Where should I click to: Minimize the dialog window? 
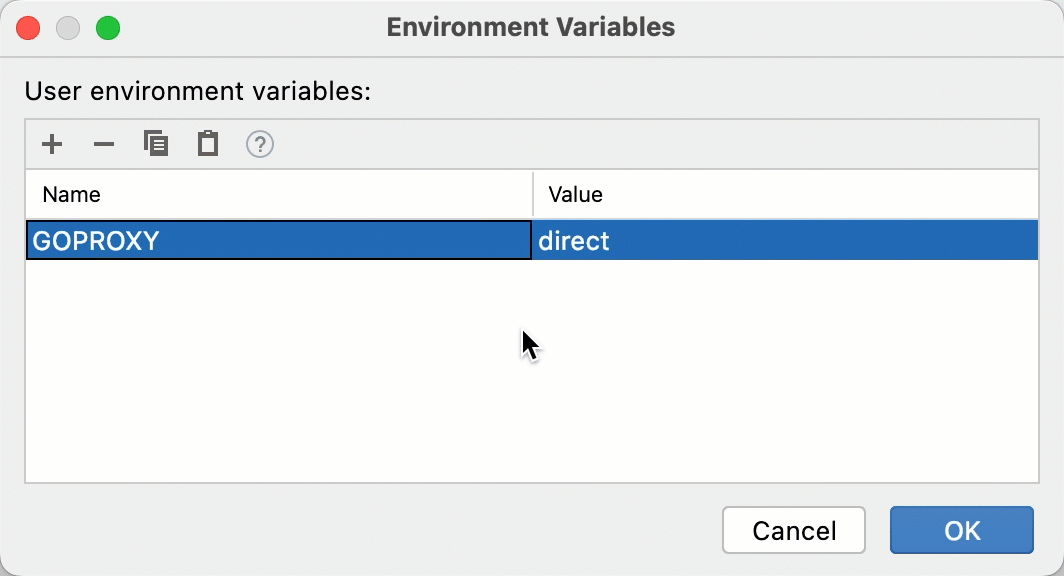click(x=68, y=27)
